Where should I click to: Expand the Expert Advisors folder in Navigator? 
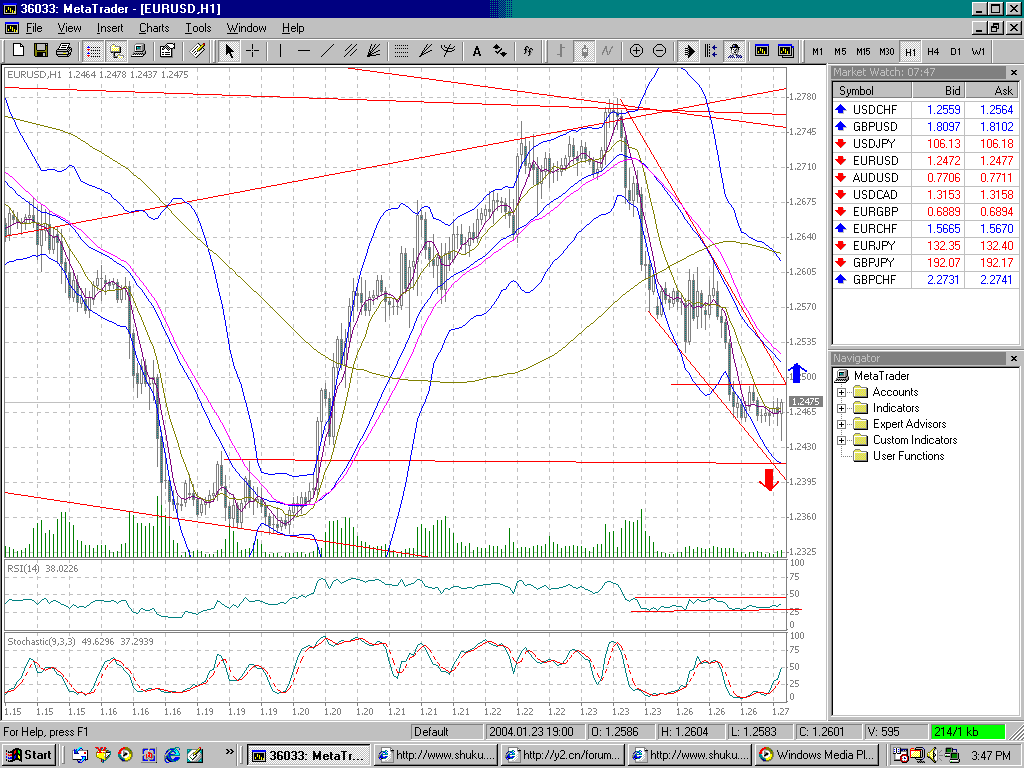[x=842, y=424]
